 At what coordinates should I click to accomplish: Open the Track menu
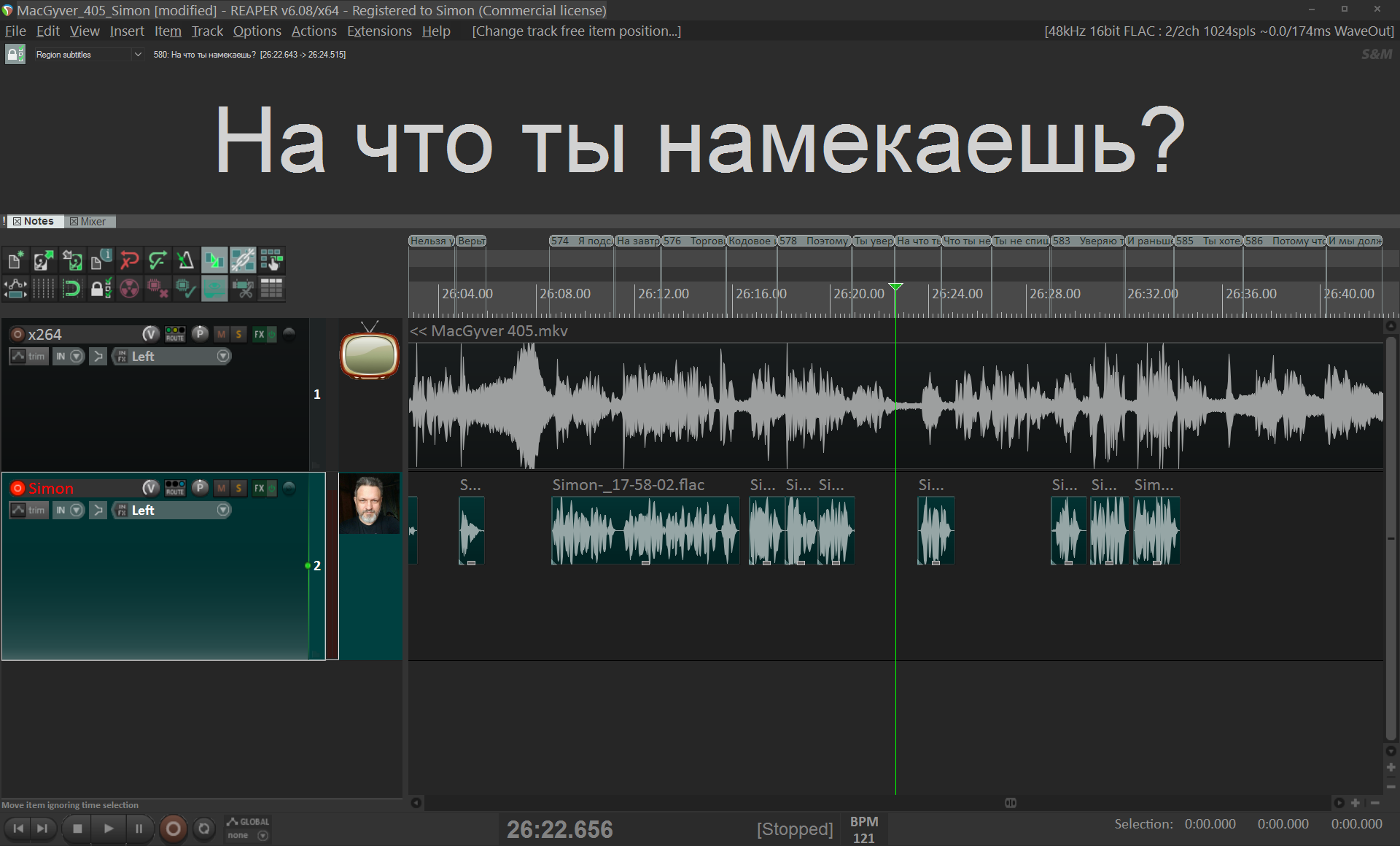click(x=207, y=31)
